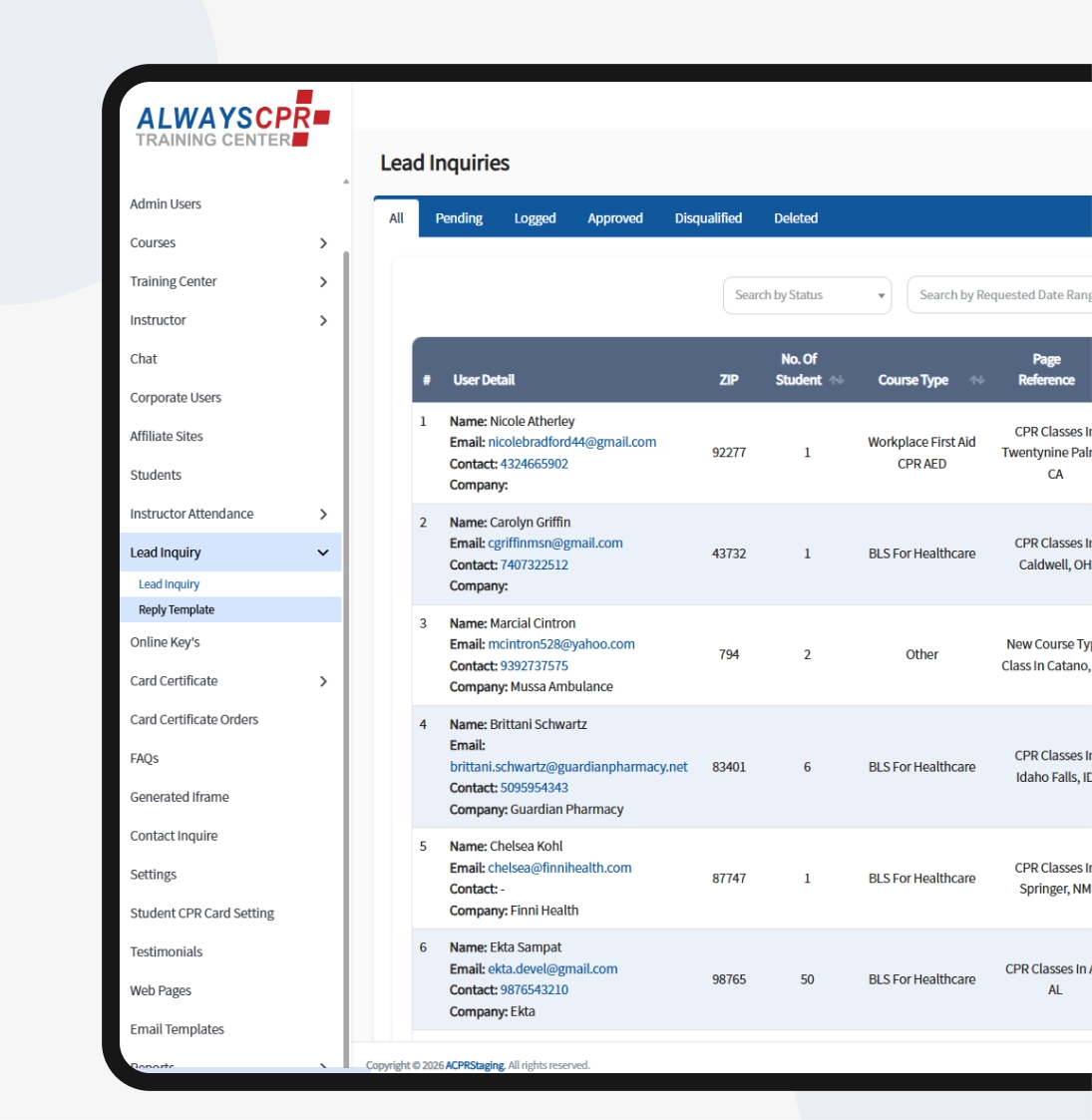Sort by No. Of Student column
1092x1120 pixels.
coord(837,380)
